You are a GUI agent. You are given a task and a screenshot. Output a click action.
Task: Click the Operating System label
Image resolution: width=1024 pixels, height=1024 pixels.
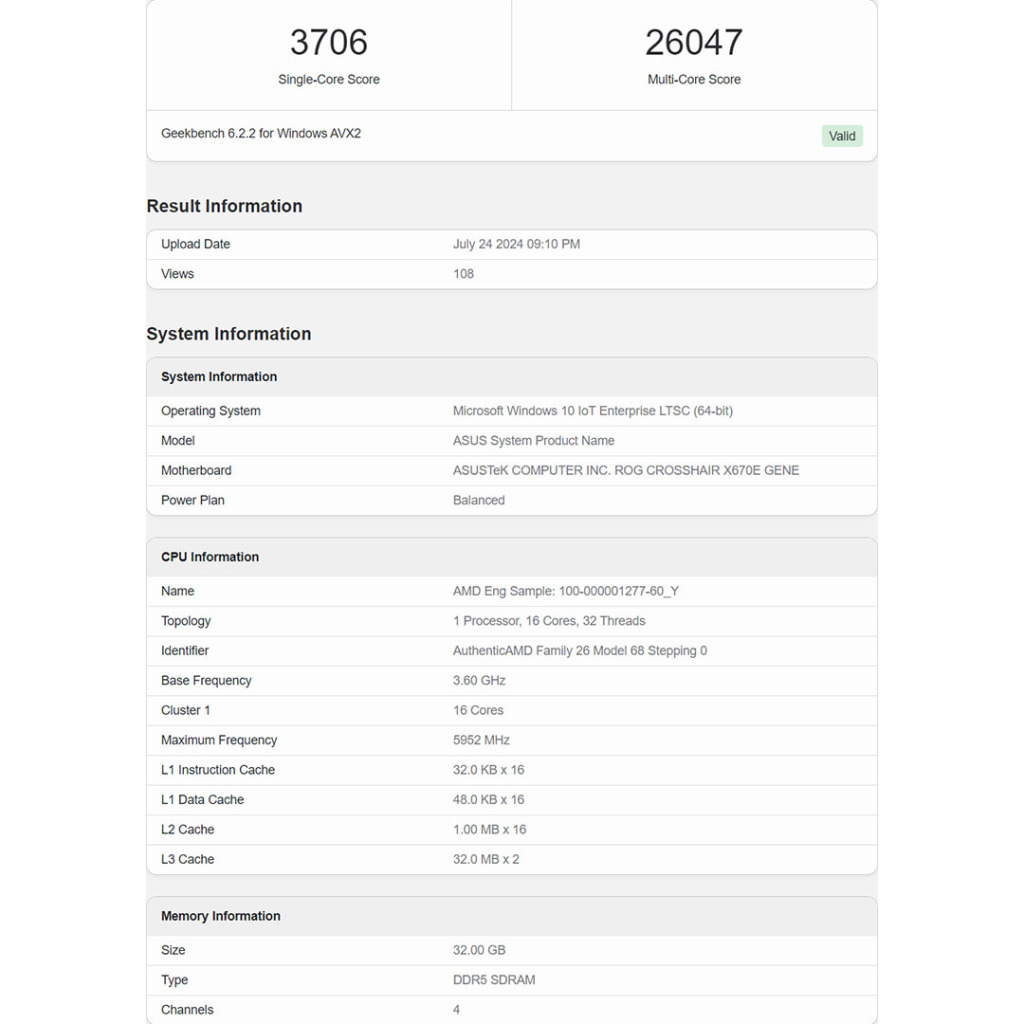coord(210,411)
